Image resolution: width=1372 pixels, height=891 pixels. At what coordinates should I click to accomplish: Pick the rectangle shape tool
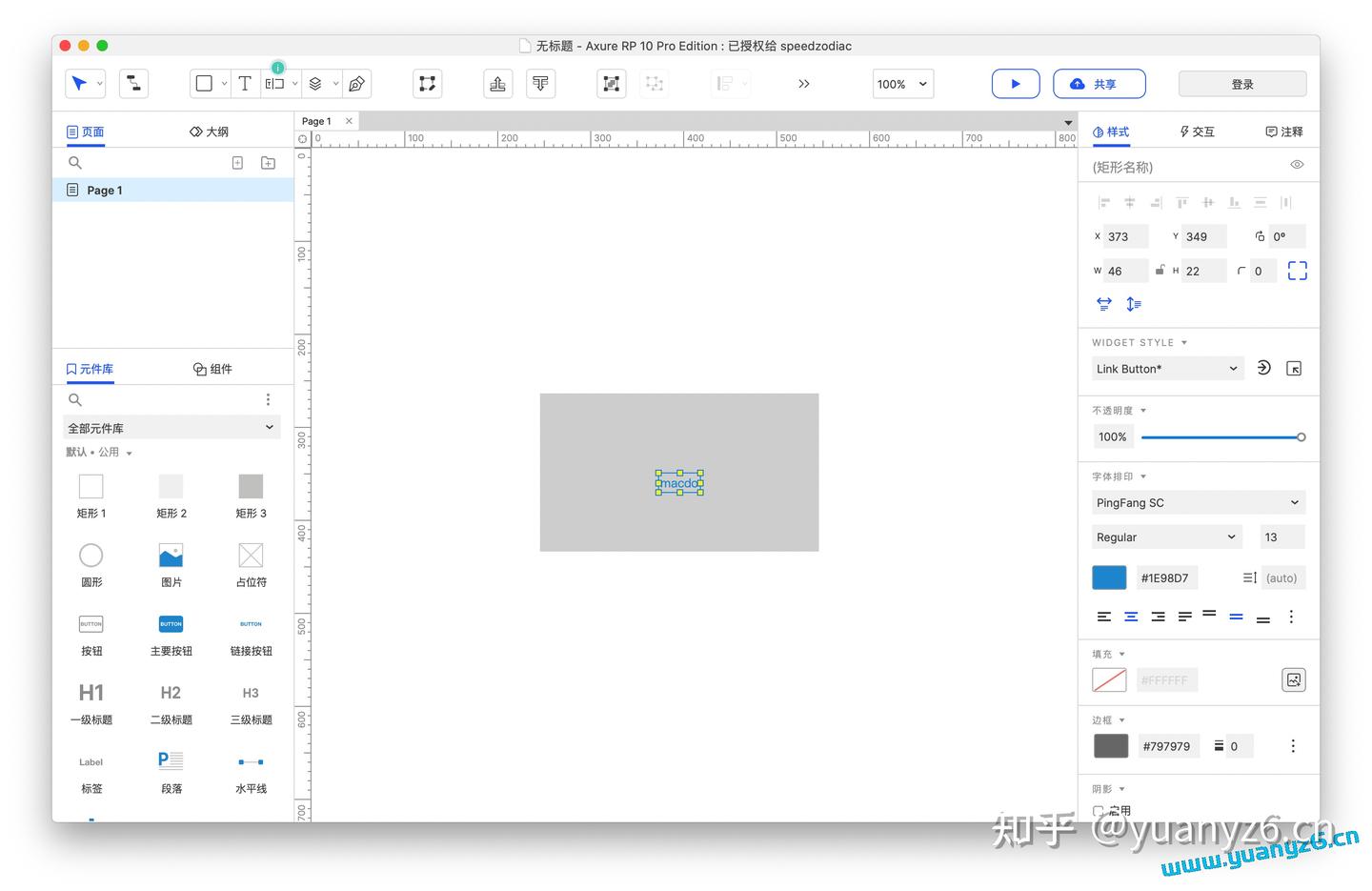click(204, 84)
